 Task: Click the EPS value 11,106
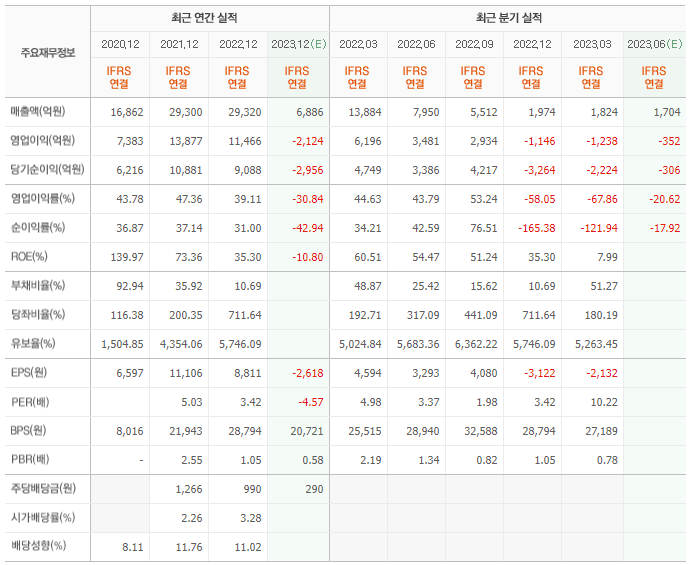[186, 373]
